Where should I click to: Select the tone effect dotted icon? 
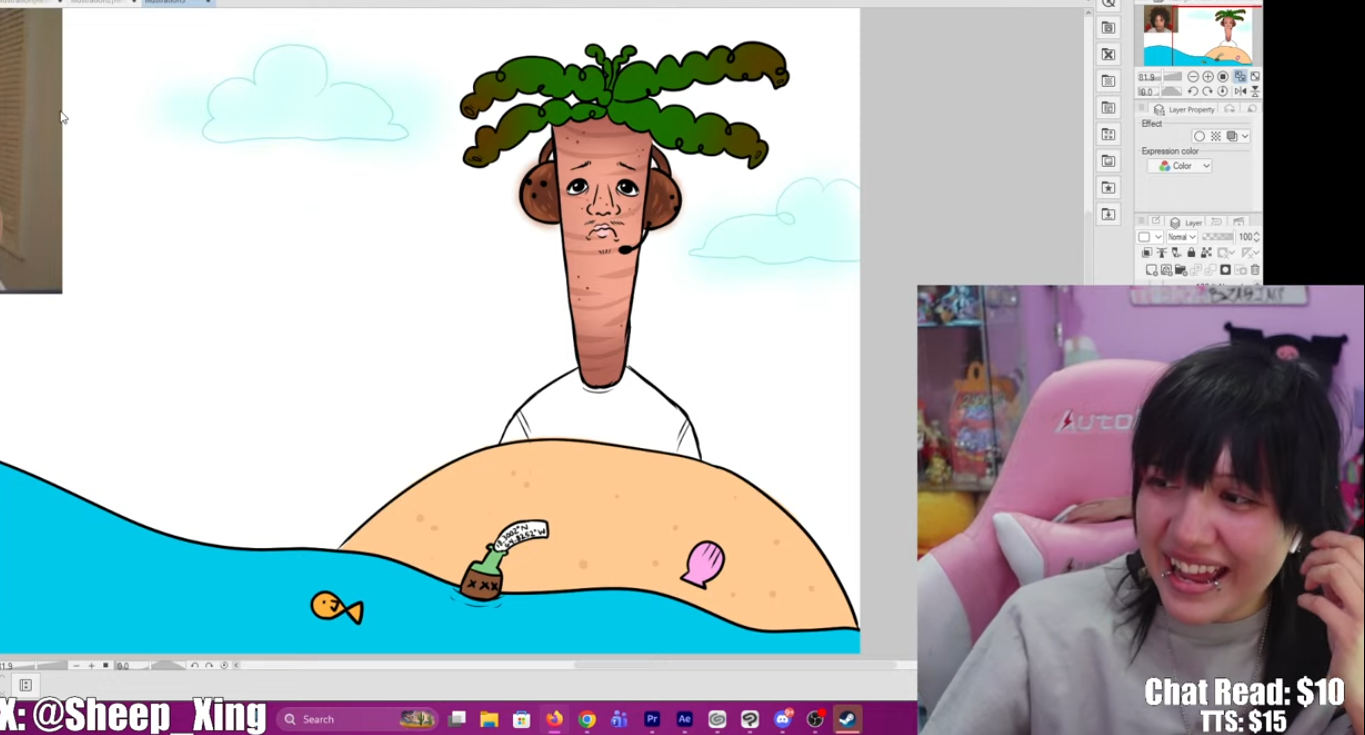[1216, 136]
